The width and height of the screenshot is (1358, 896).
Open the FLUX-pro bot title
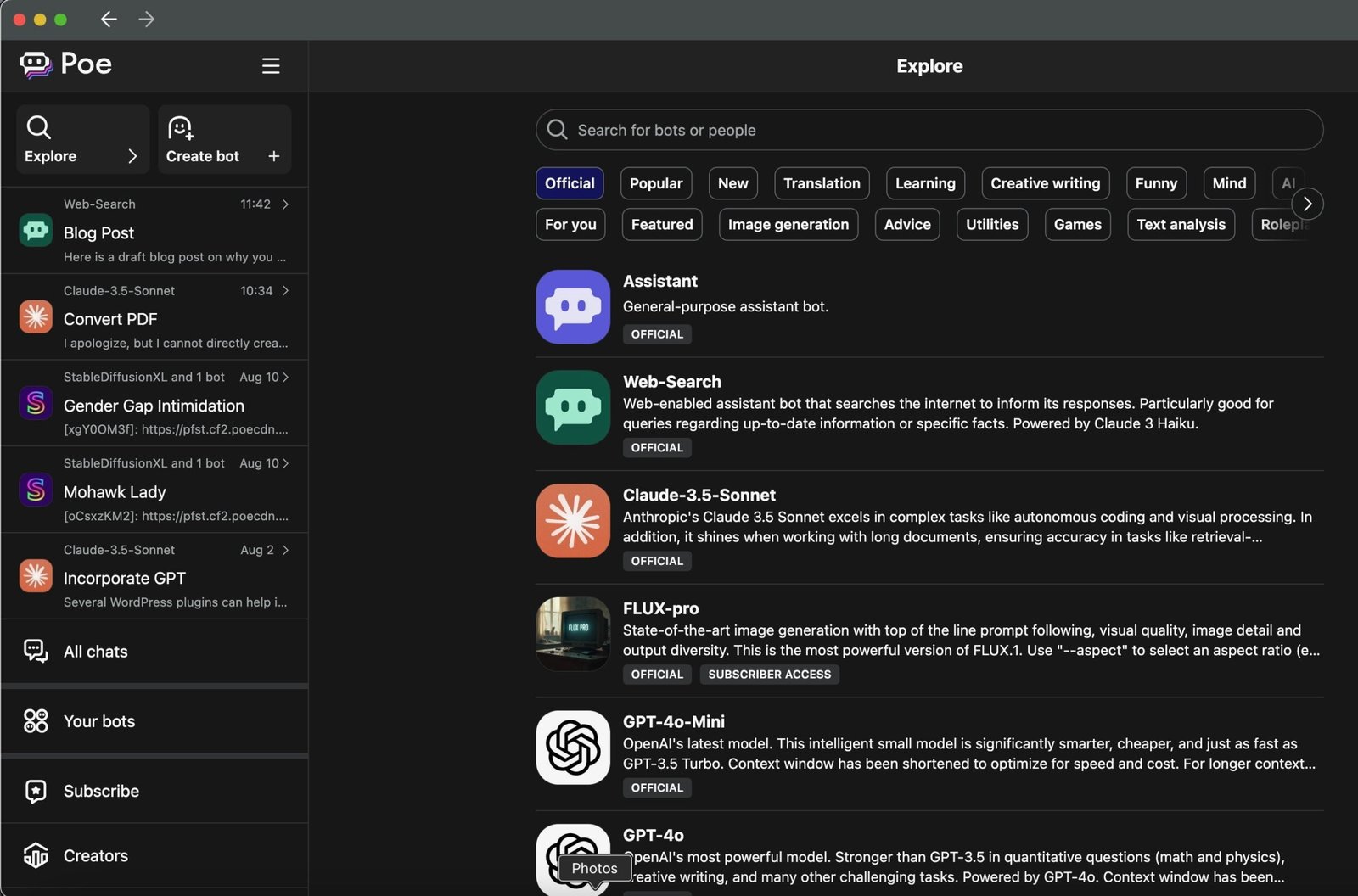661,608
